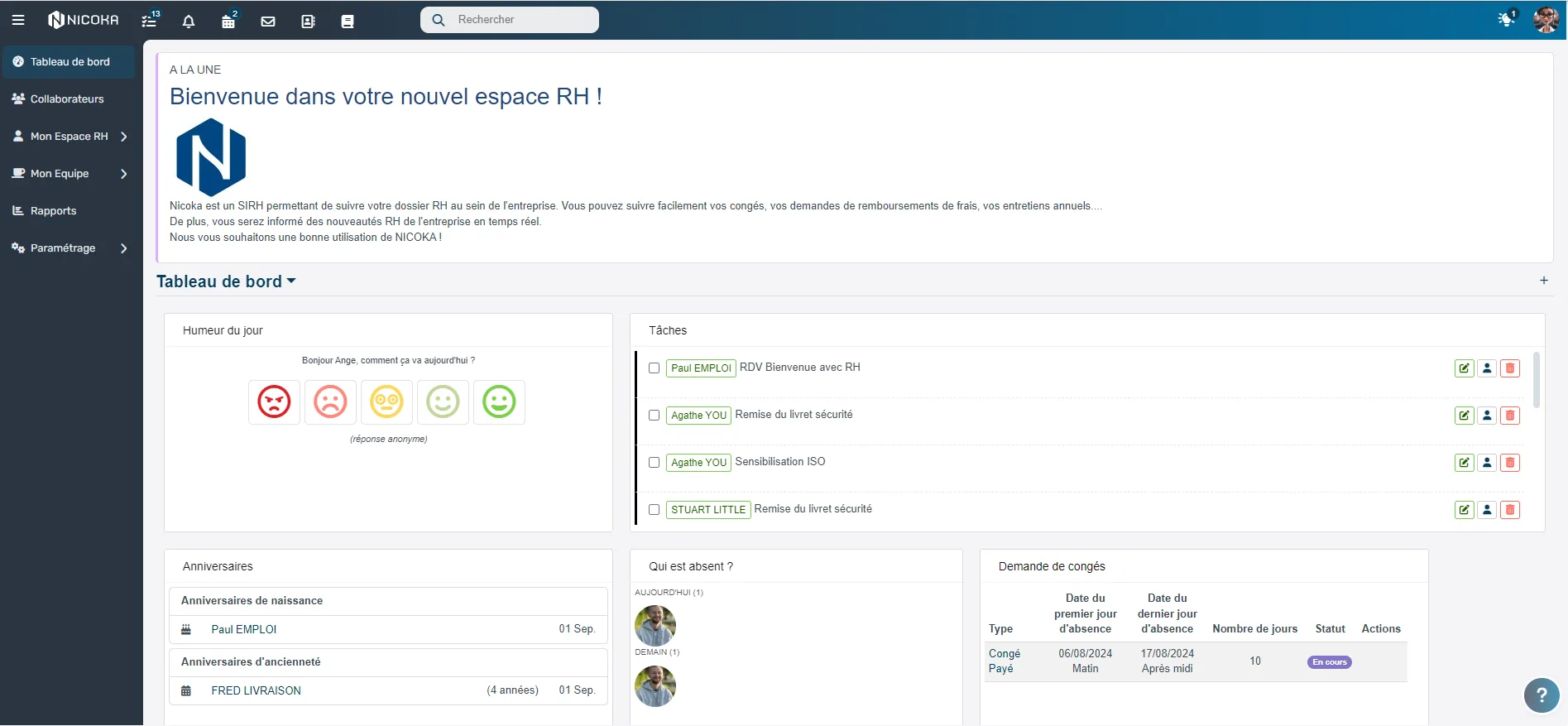Delete the RDV Bienvenue avec RH task

point(1510,368)
